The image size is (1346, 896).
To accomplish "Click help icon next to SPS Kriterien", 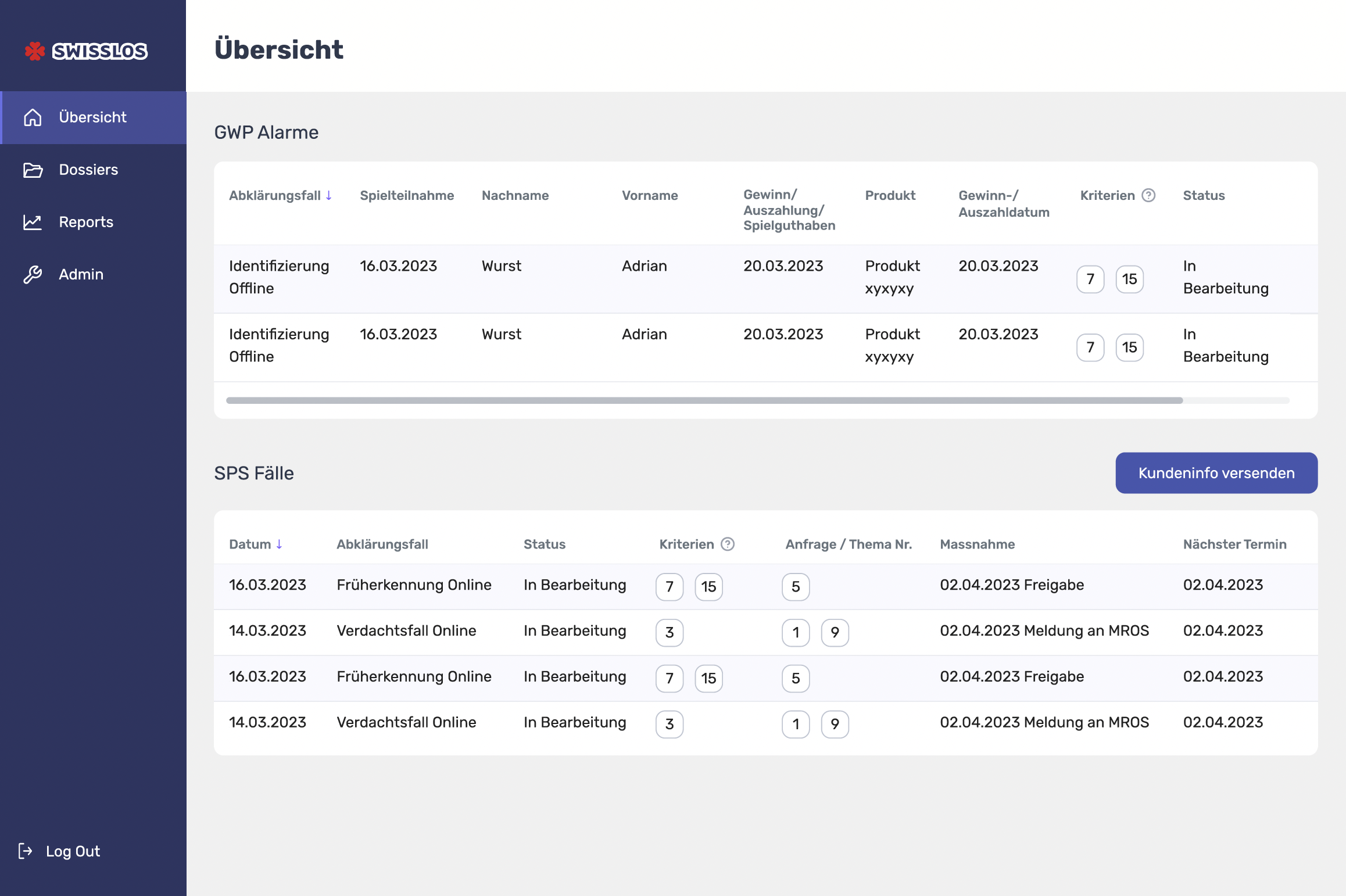I will tap(727, 544).
